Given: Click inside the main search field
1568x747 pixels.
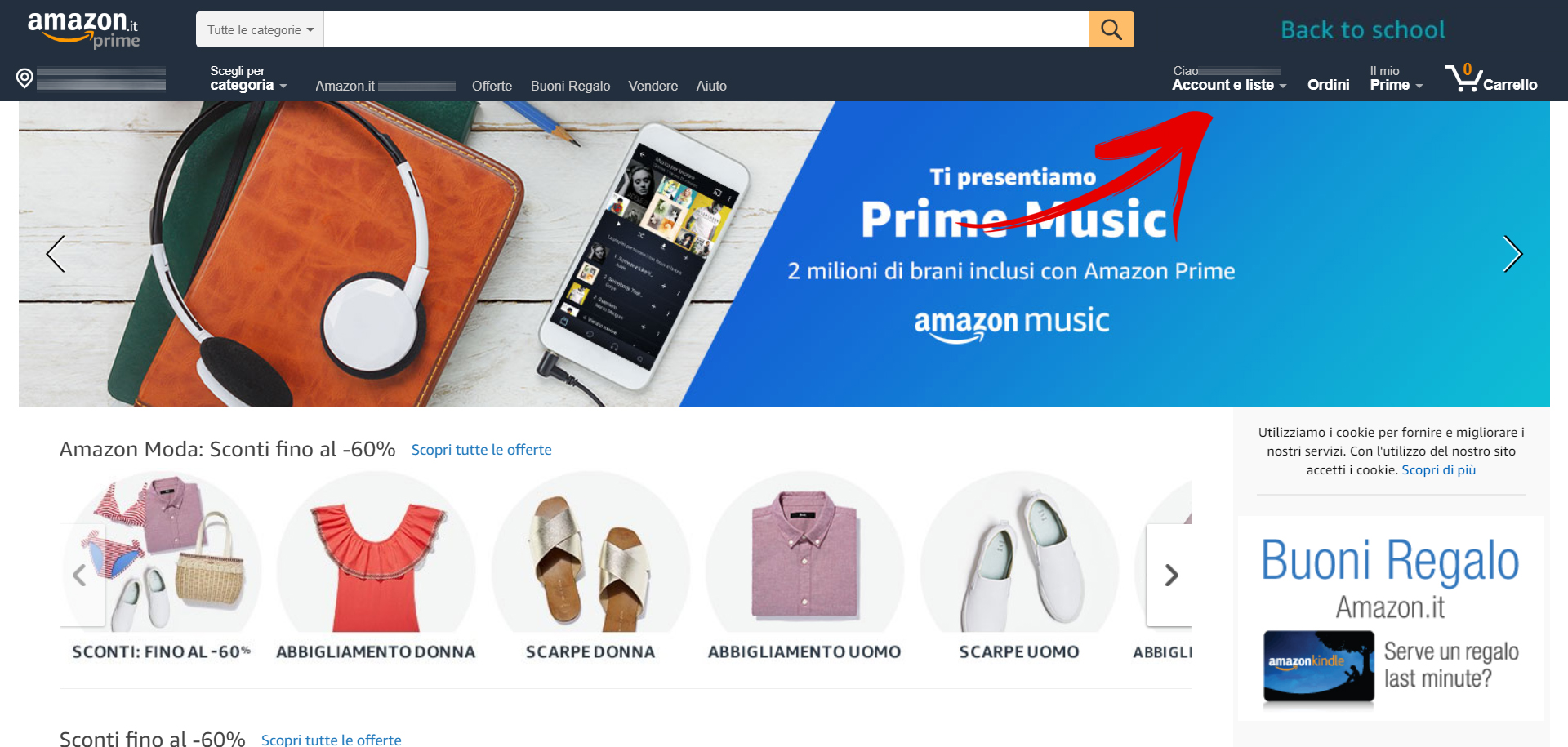Looking at the screenshot, I should tap(706, 29).
